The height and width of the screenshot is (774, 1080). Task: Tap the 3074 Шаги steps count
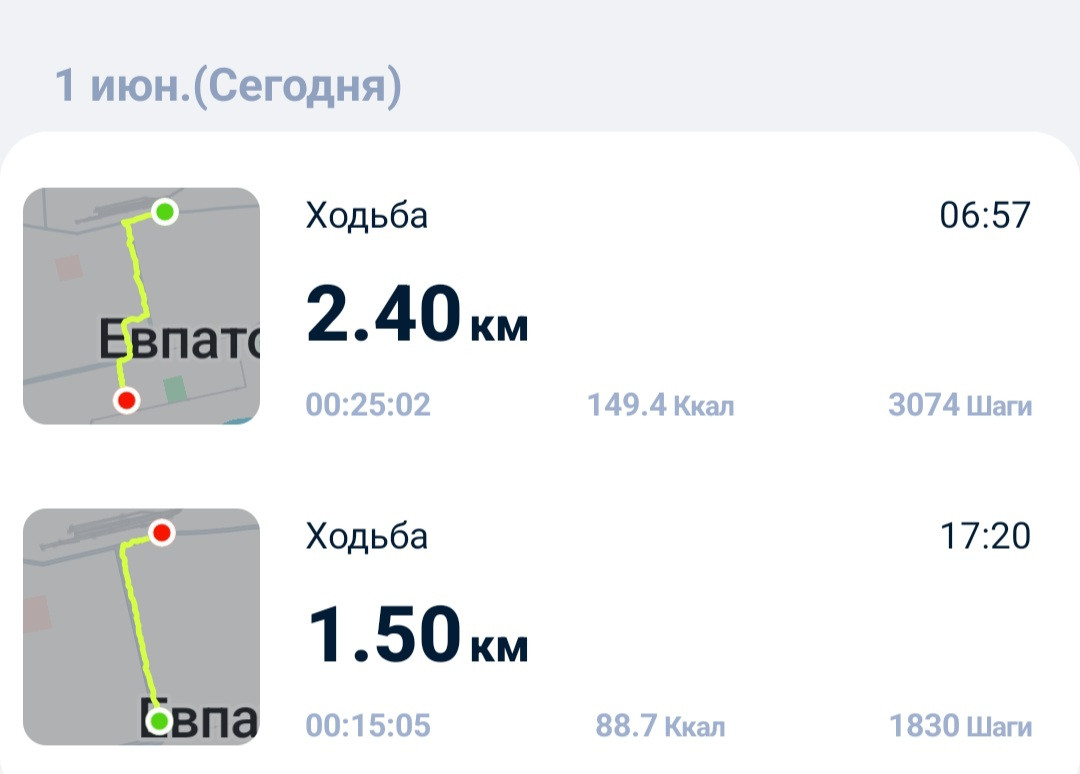[x=960, y=405]
